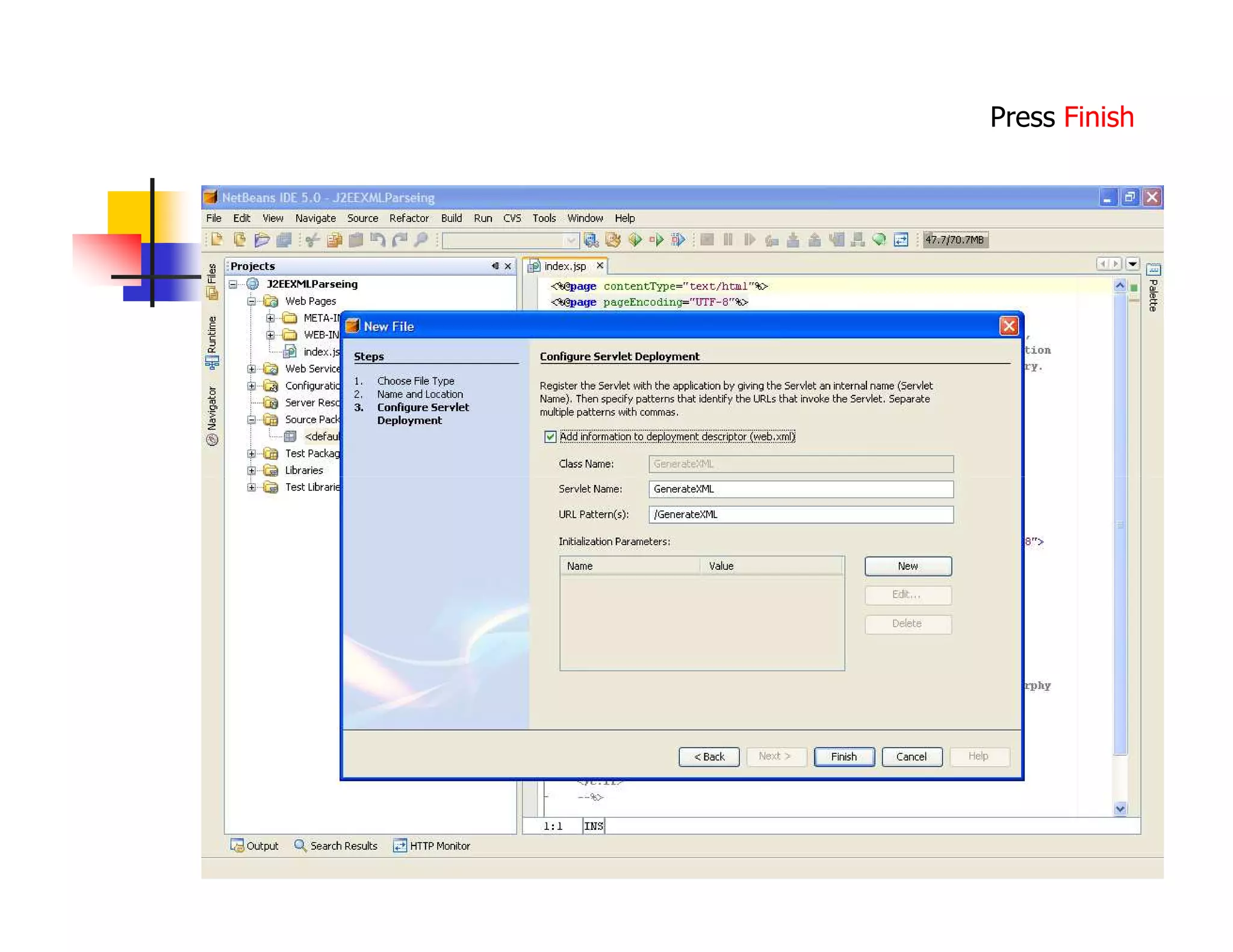The height and width of the screenshot is (952, 1233).
Task: Click the Open Project folder icon
Action: [261, 240]
